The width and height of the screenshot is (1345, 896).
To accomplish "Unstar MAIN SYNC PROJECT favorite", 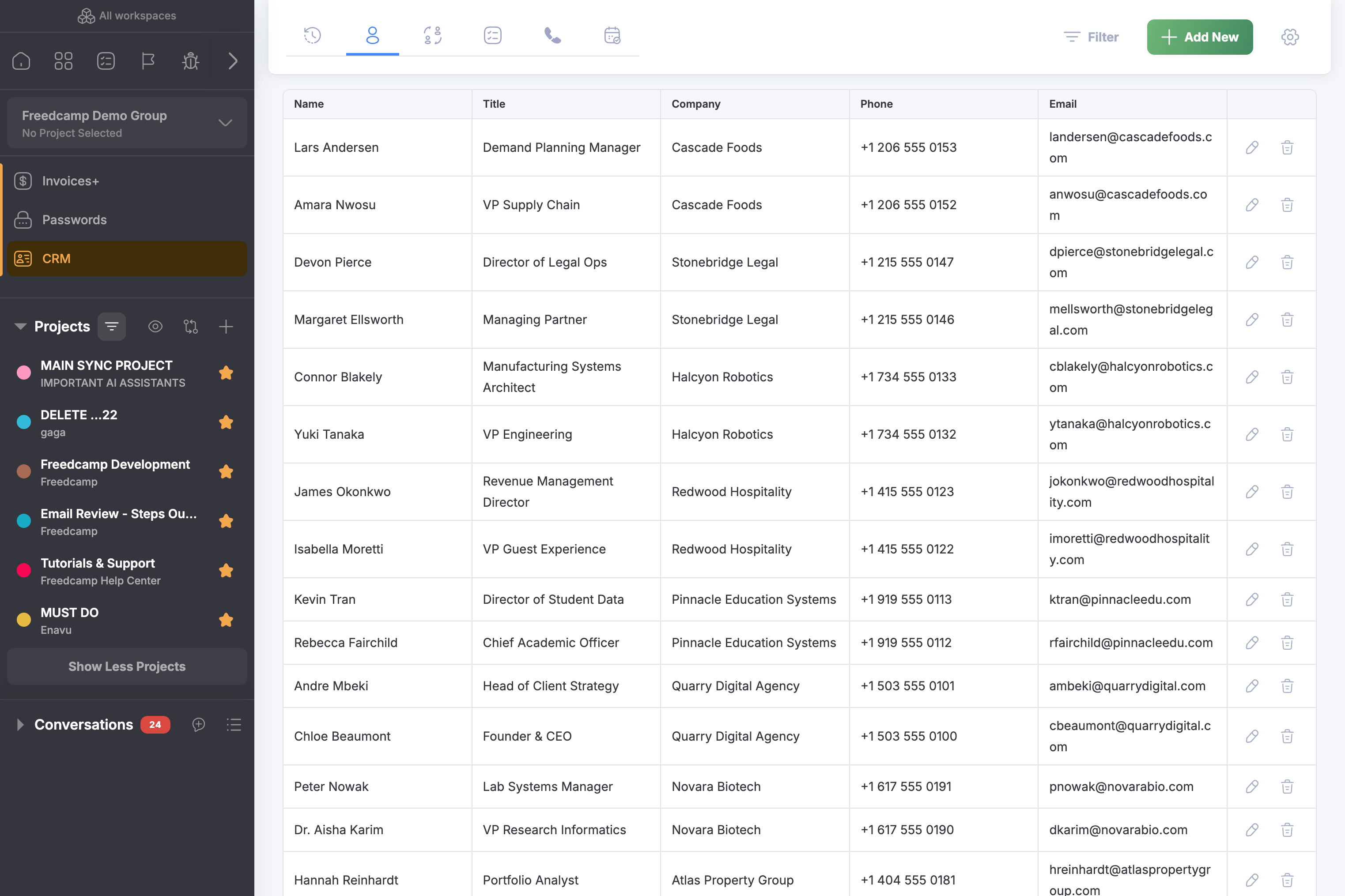I will [x=227, y=373].
